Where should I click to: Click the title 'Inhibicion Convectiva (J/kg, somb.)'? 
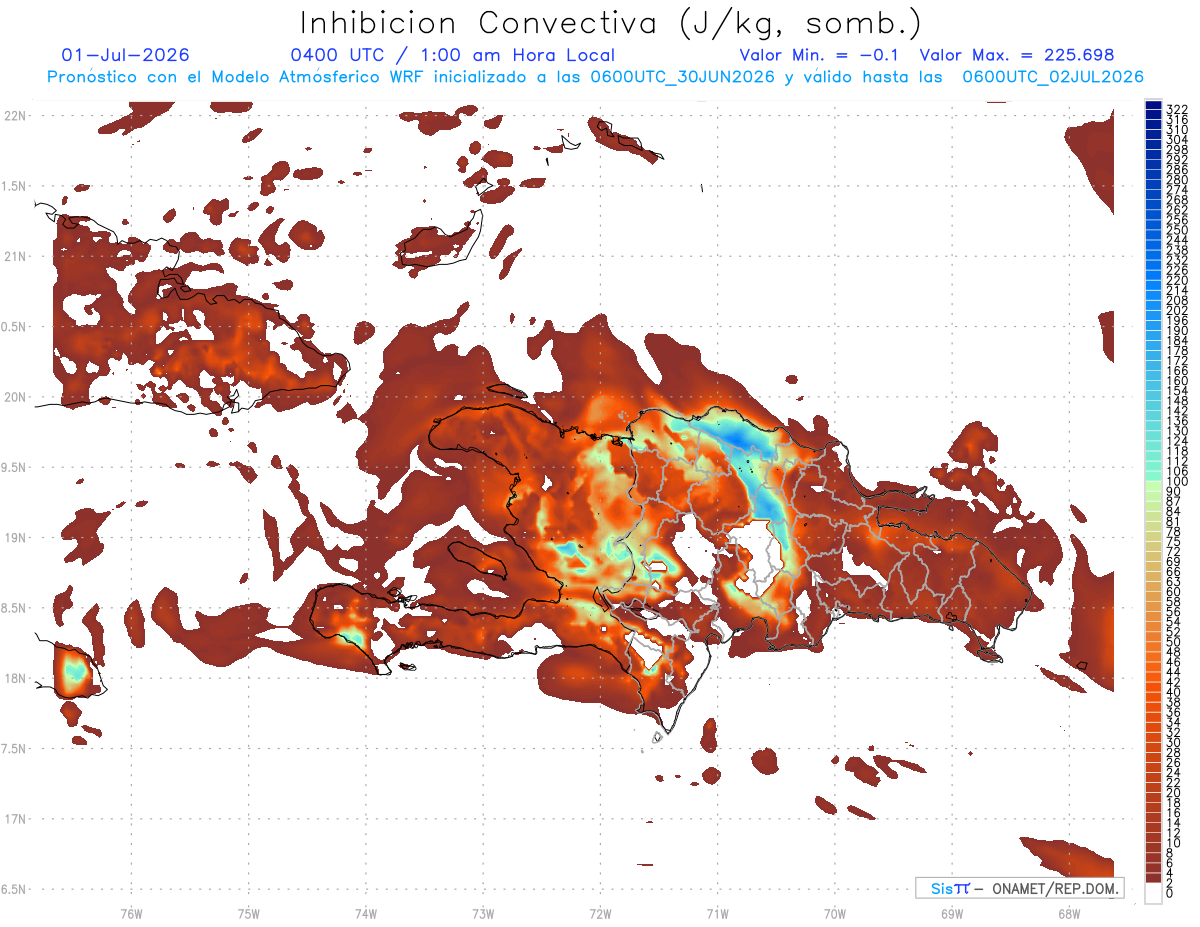point(611,23)
